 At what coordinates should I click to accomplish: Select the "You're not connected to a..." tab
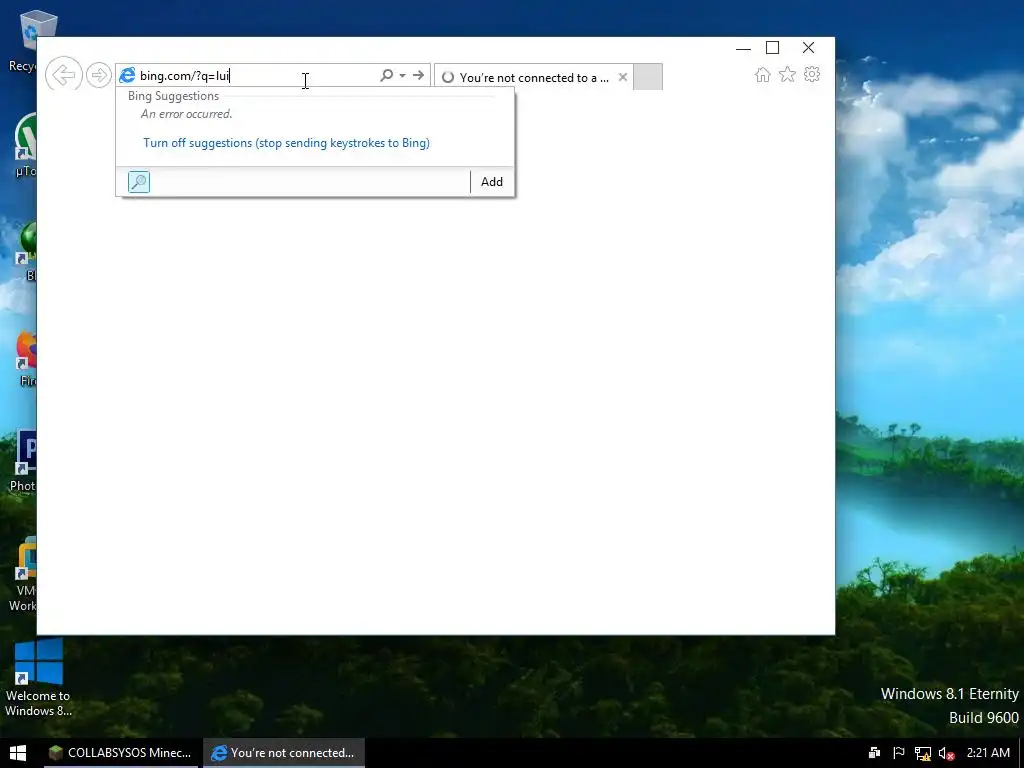pos(534,77)
